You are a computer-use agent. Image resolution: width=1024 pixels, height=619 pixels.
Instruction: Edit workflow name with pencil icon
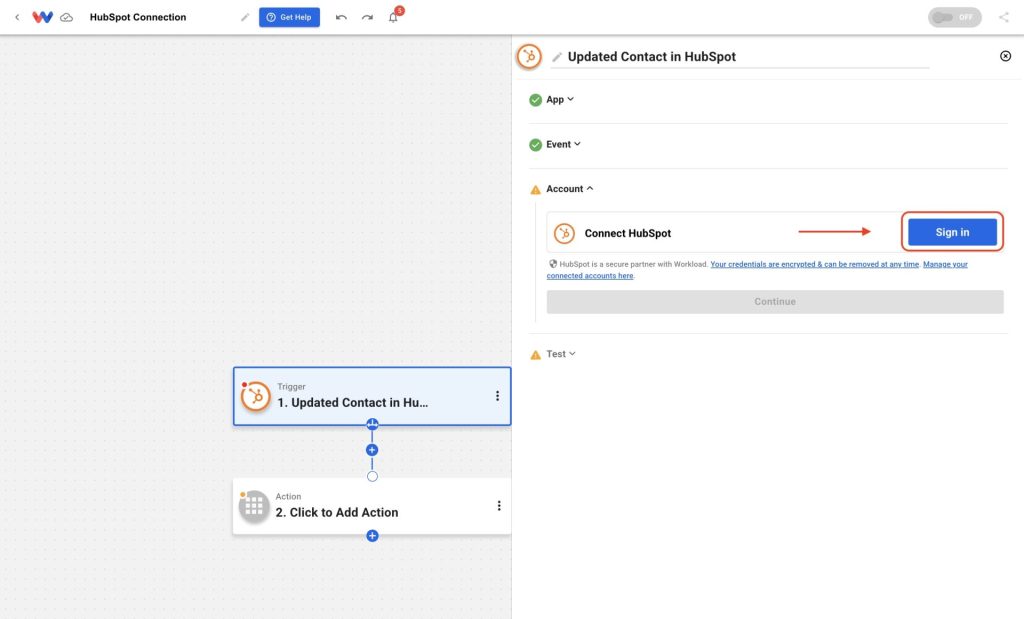point(245,17)
